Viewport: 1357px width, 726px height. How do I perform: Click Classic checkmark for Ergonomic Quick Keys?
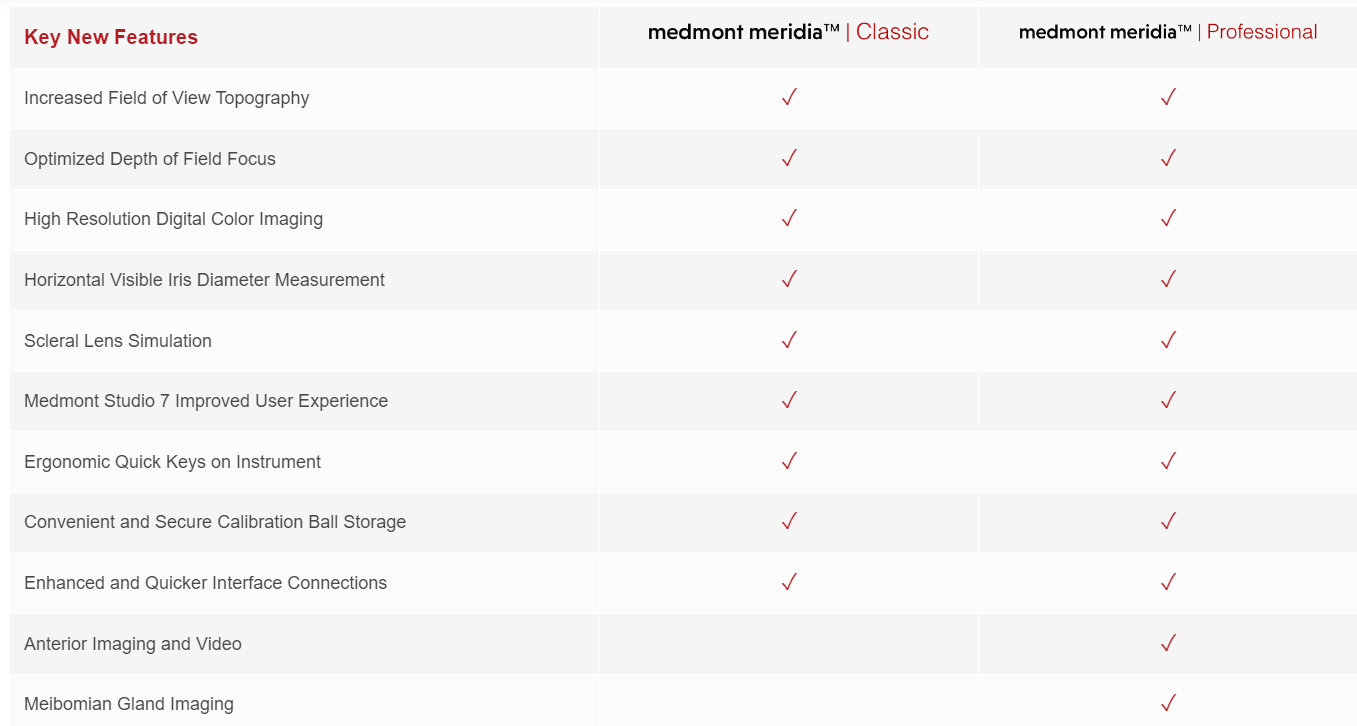(x=789, y=461)
